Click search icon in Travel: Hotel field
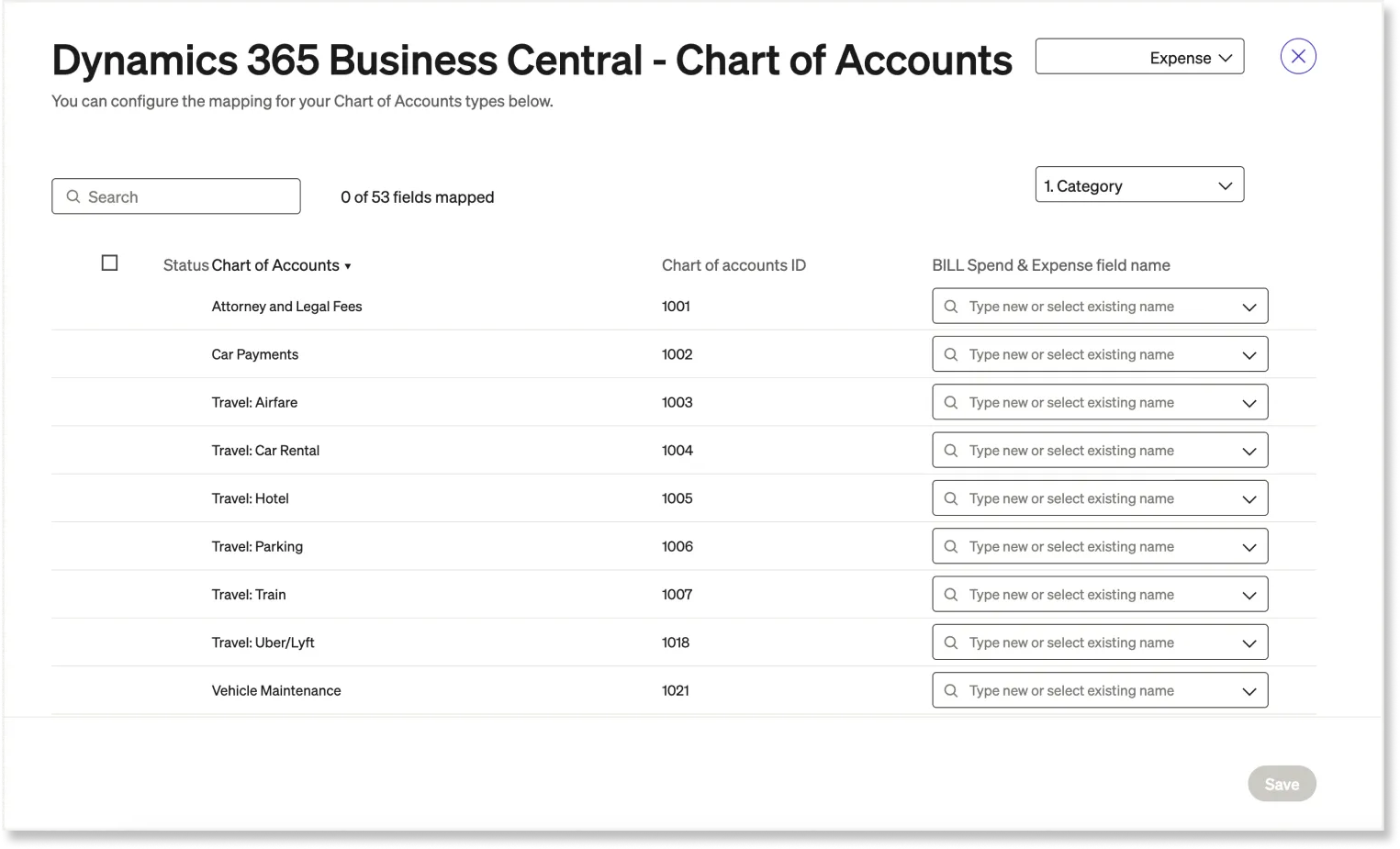The height and width of the screenshot is (849, 1400). point(951,498)
